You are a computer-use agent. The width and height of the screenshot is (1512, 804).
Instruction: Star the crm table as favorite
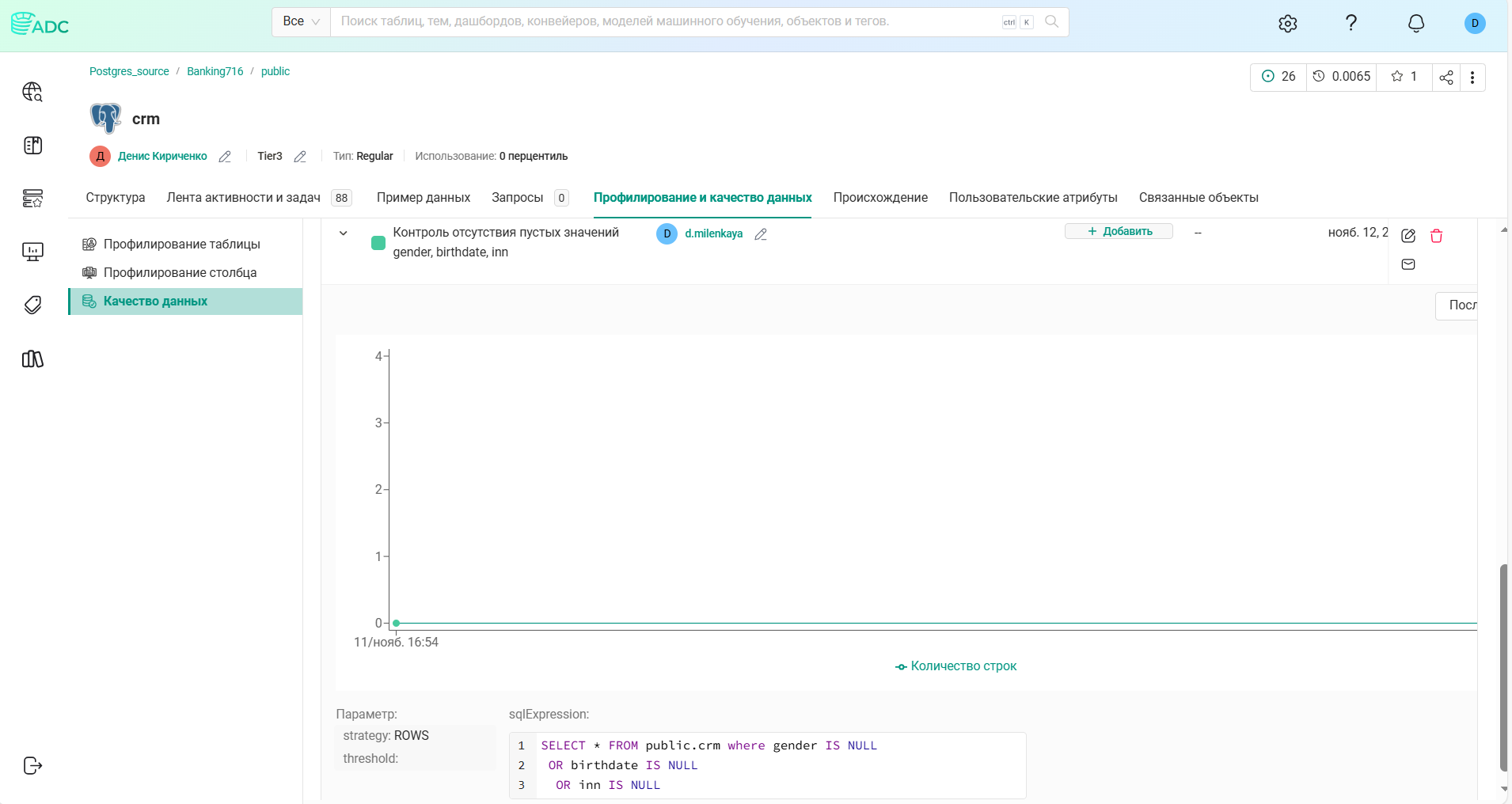1398,76
